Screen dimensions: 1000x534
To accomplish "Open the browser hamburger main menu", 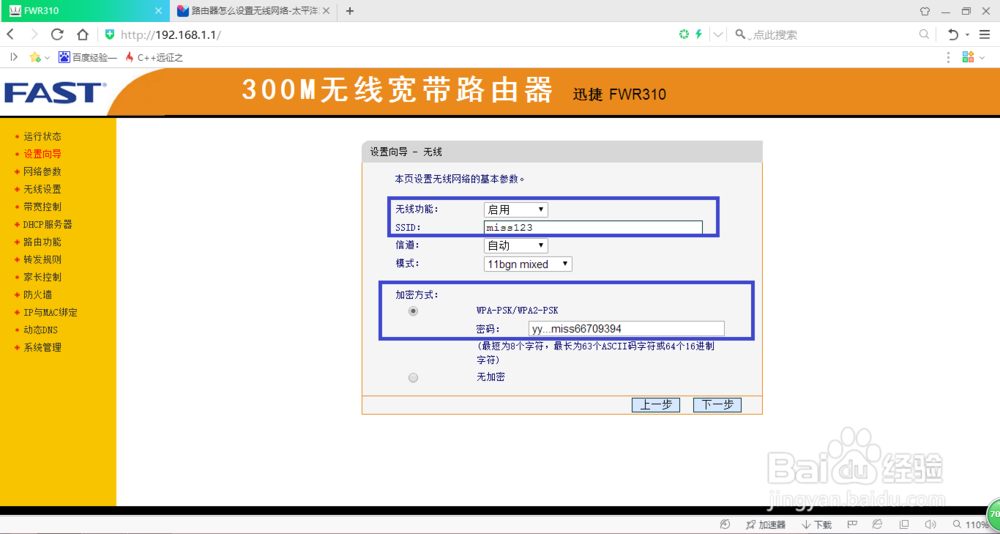I will click(985, 34).
